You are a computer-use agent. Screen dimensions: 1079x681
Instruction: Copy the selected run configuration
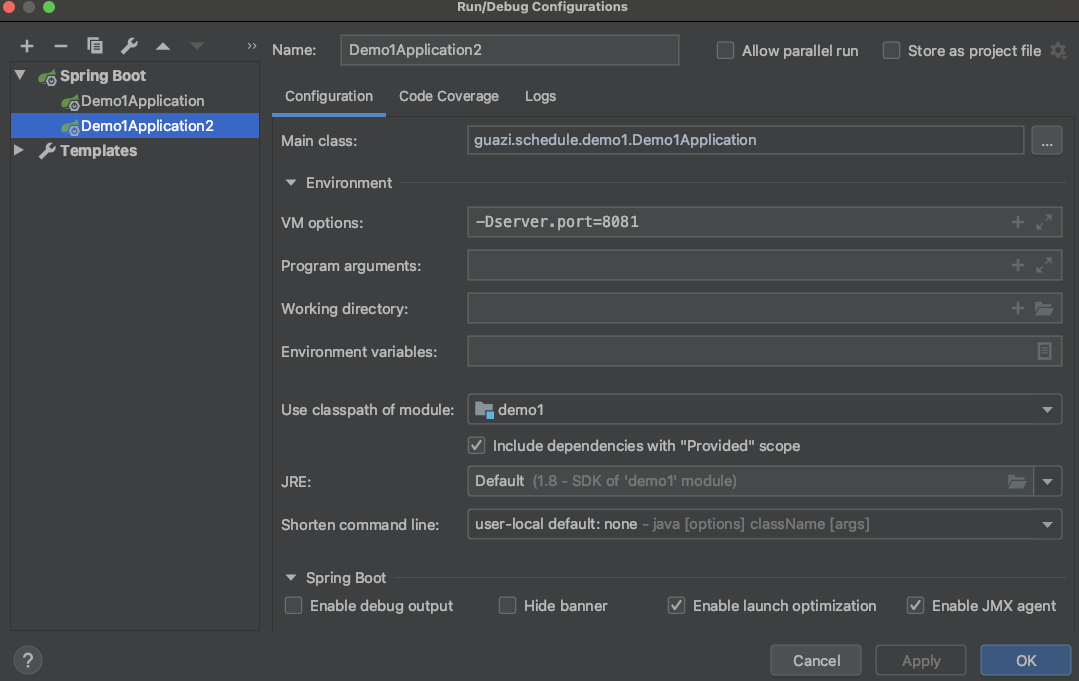94,45
